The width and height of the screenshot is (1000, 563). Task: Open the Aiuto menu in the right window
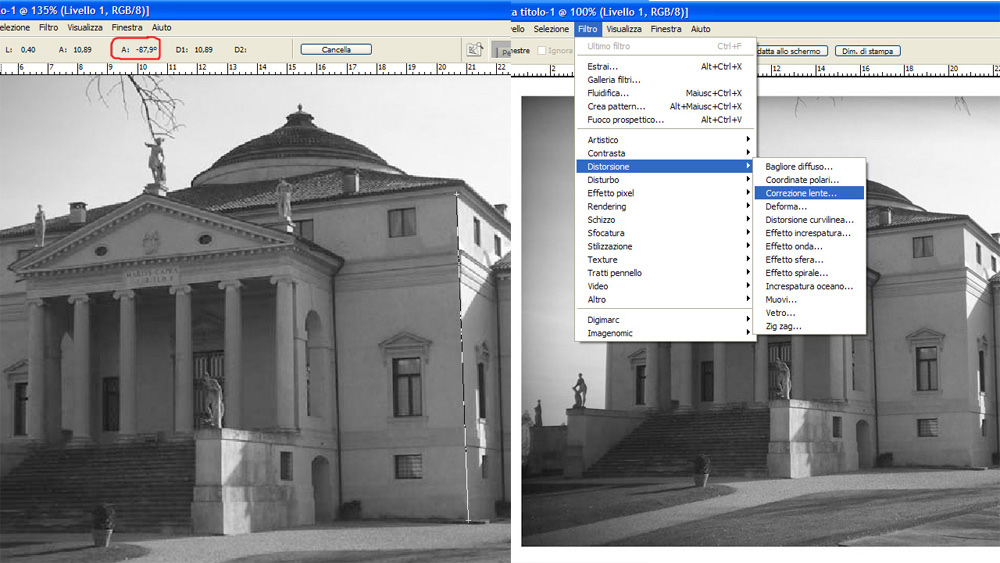(701, 29)
